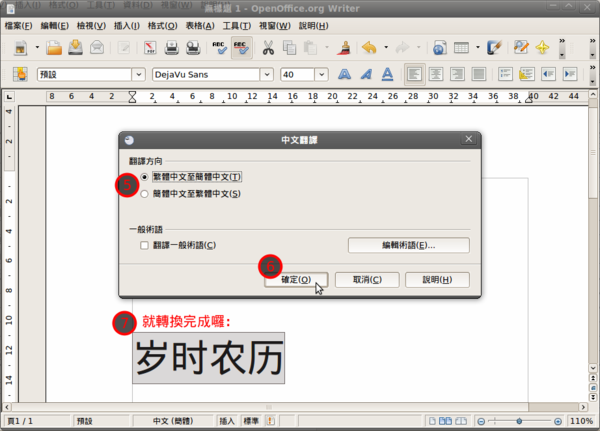Run Spelling and Grammar check icon

click(x=220, y=48)
